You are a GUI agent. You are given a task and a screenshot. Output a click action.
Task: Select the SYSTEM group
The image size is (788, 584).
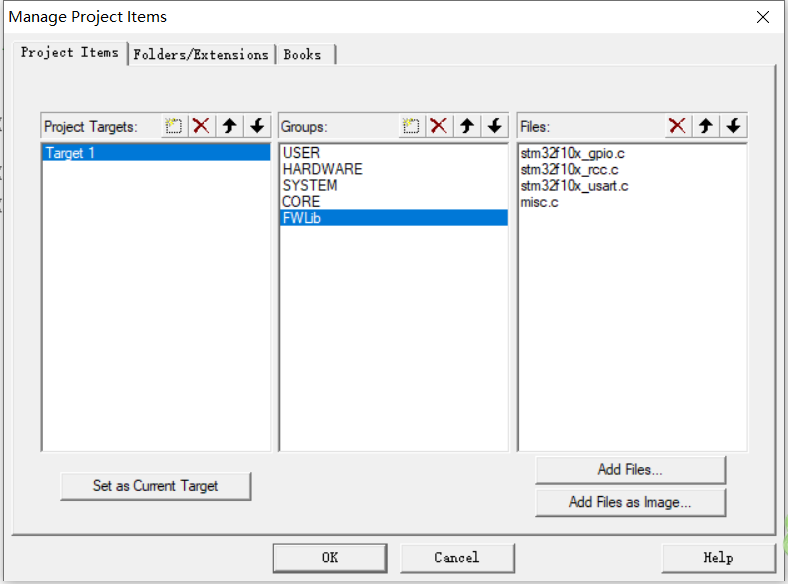coord(393,185)
